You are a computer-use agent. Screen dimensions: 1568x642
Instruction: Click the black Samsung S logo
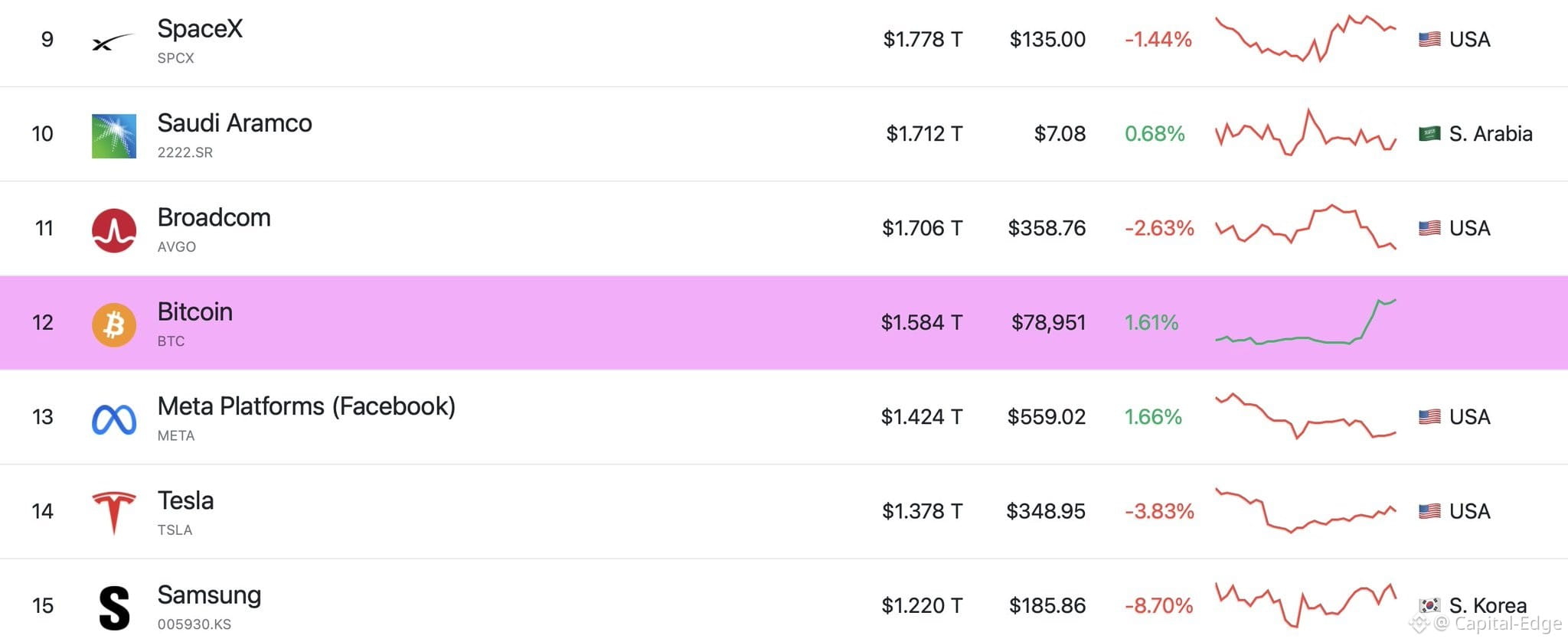(114, 608)
